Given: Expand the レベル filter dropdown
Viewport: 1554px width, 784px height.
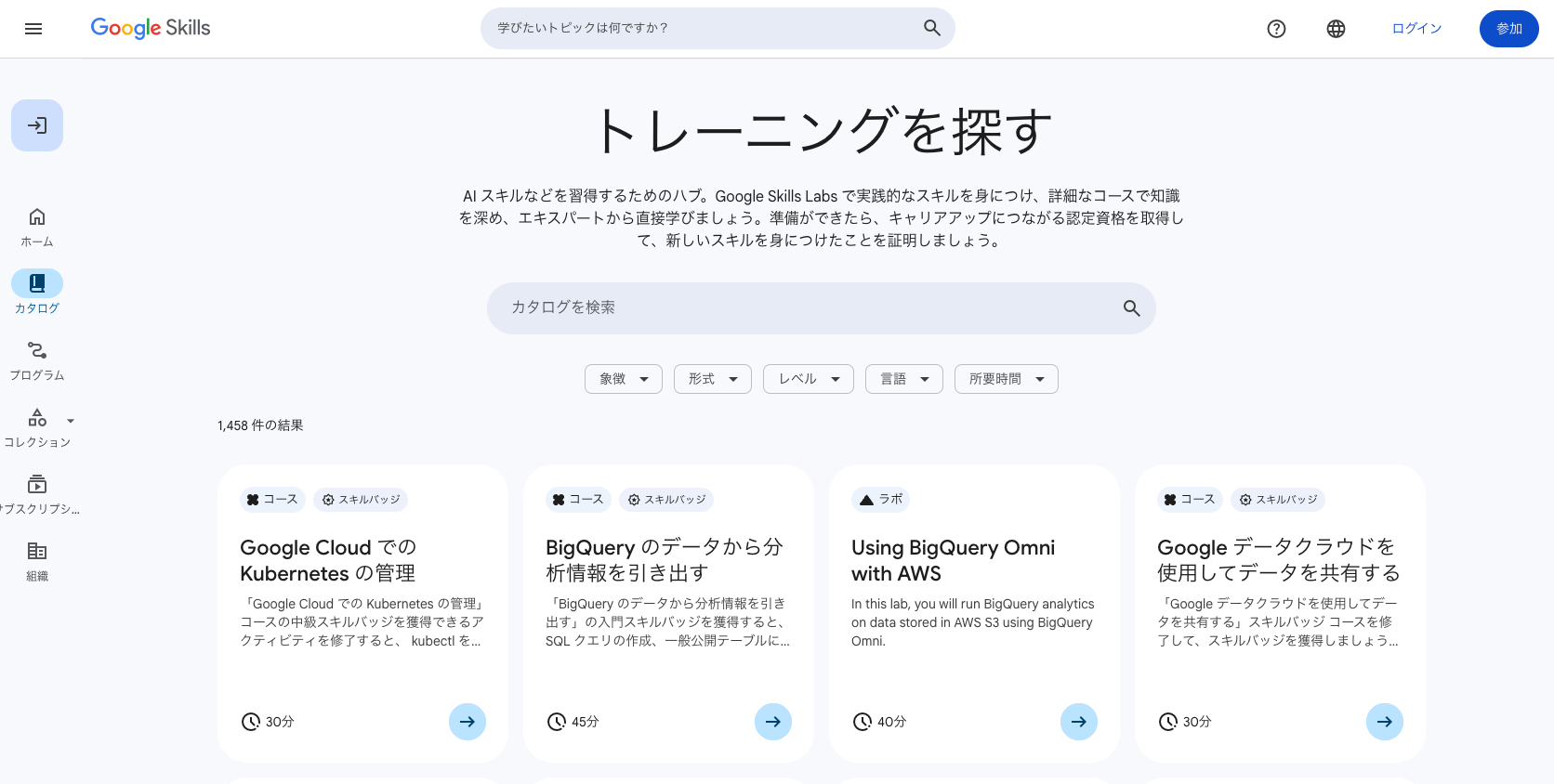Looking at the screenshot, I should (x=809, y=379).
